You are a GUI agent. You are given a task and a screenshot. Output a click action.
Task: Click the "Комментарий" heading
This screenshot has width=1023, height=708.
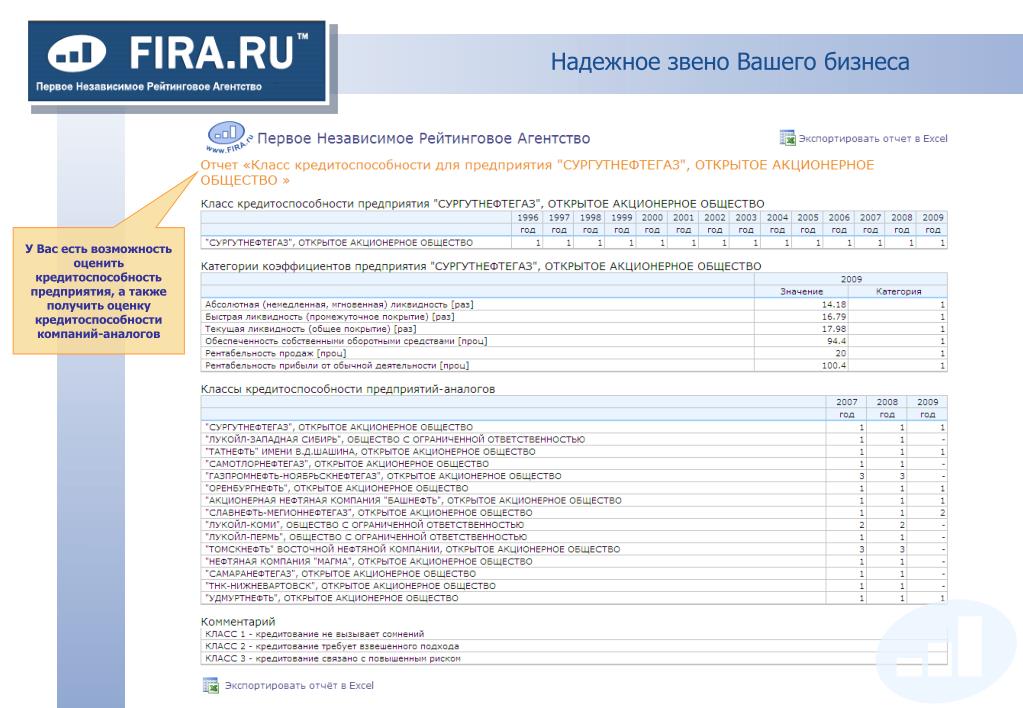[x=238, y=621]
